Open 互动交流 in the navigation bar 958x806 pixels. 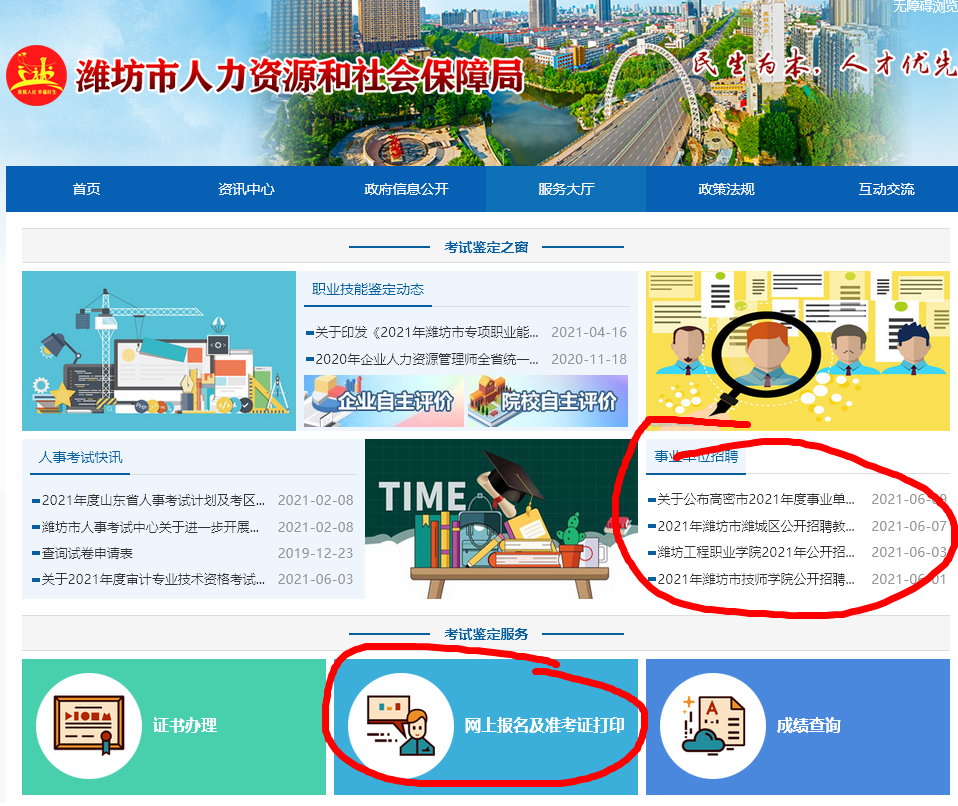point(886,189)
